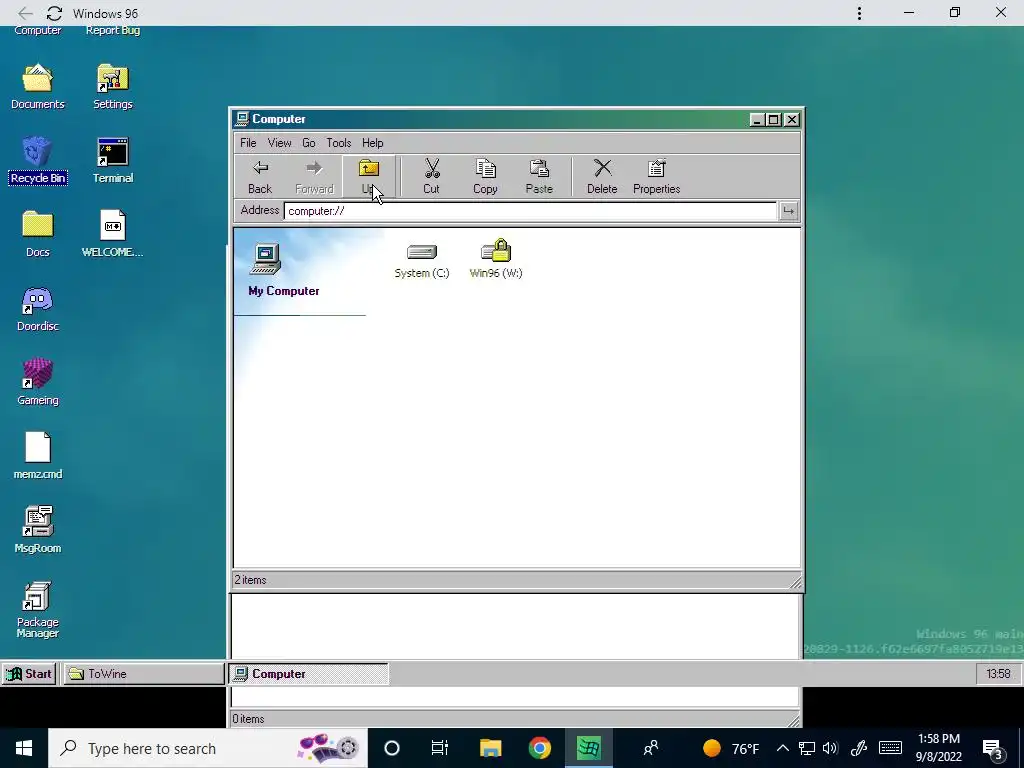Select the System (C:) drive

[x=422, y=261]
